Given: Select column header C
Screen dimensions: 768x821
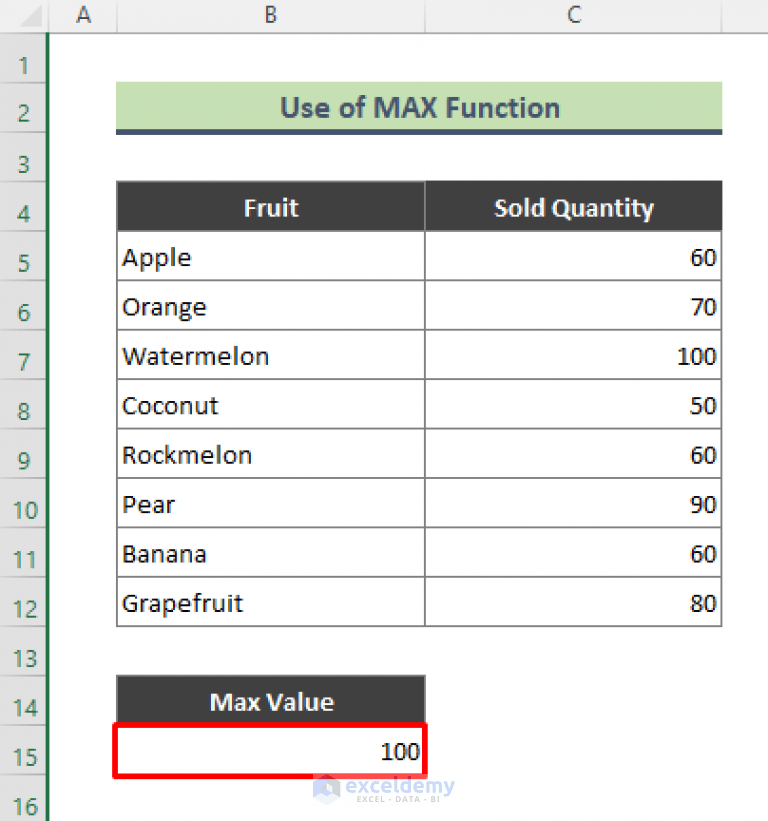Looking at the screenshot, I should coord(573,15).
